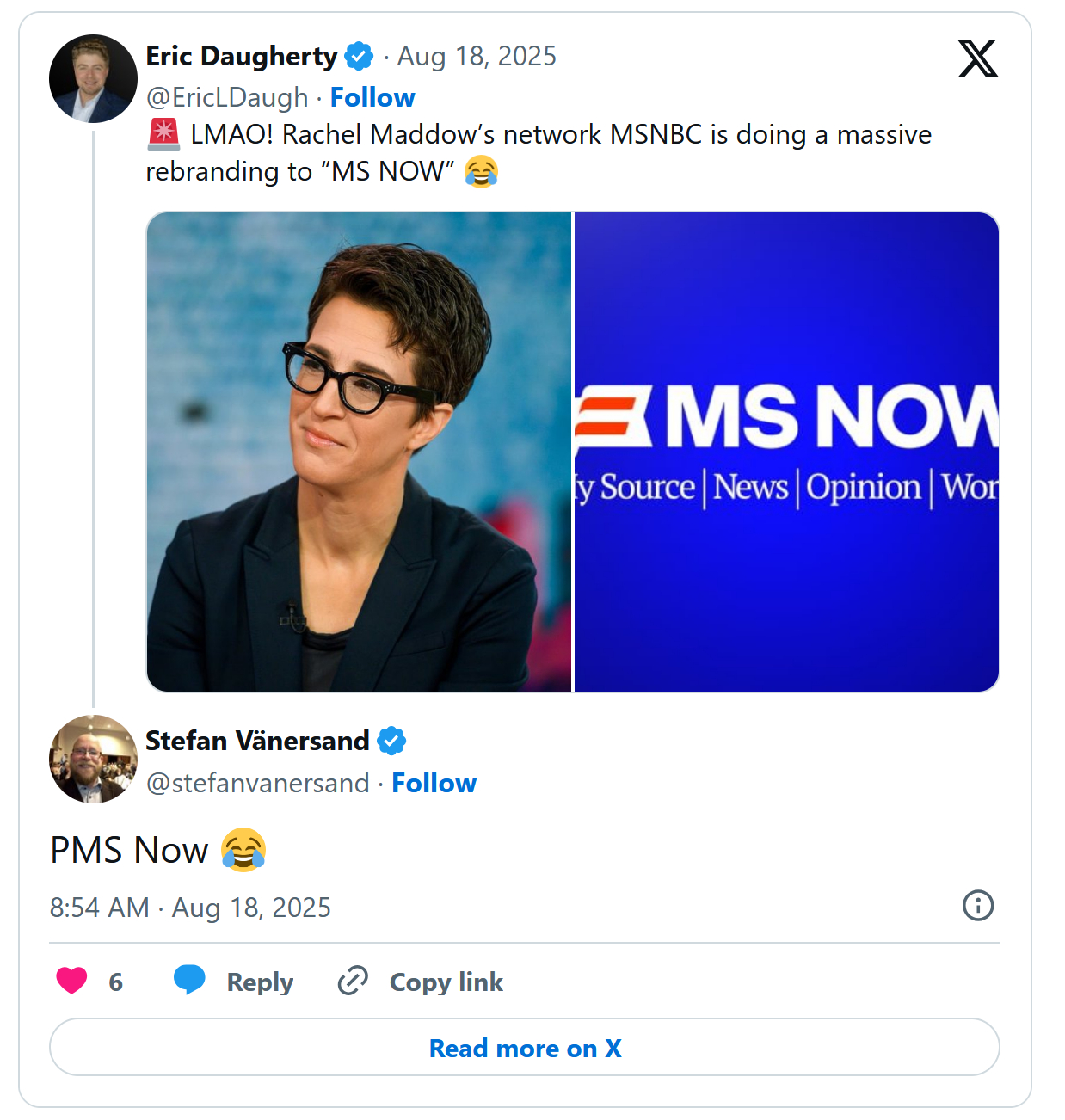Click the @EricLDaugh handle

click(x=227, y=97)
